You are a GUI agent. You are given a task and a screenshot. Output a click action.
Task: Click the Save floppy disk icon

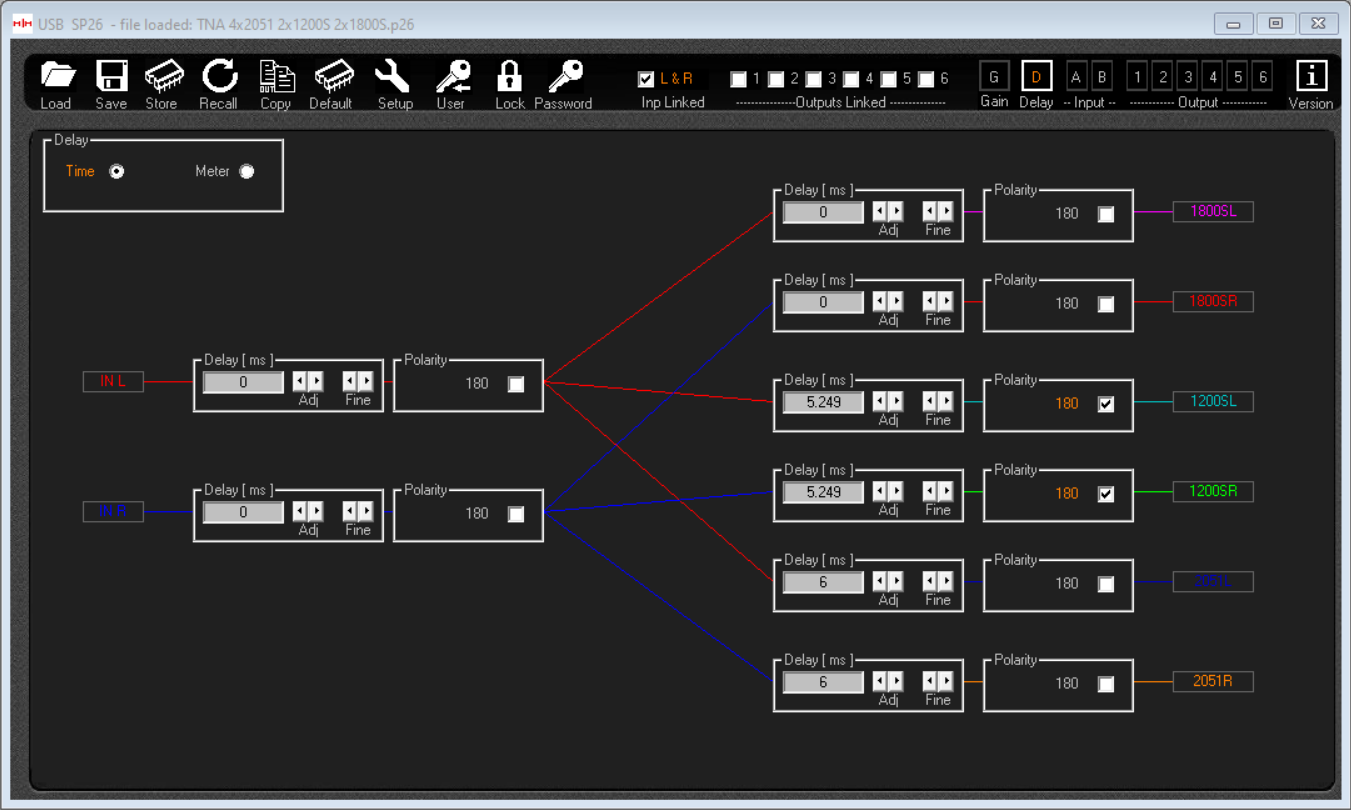pos(112,77)
